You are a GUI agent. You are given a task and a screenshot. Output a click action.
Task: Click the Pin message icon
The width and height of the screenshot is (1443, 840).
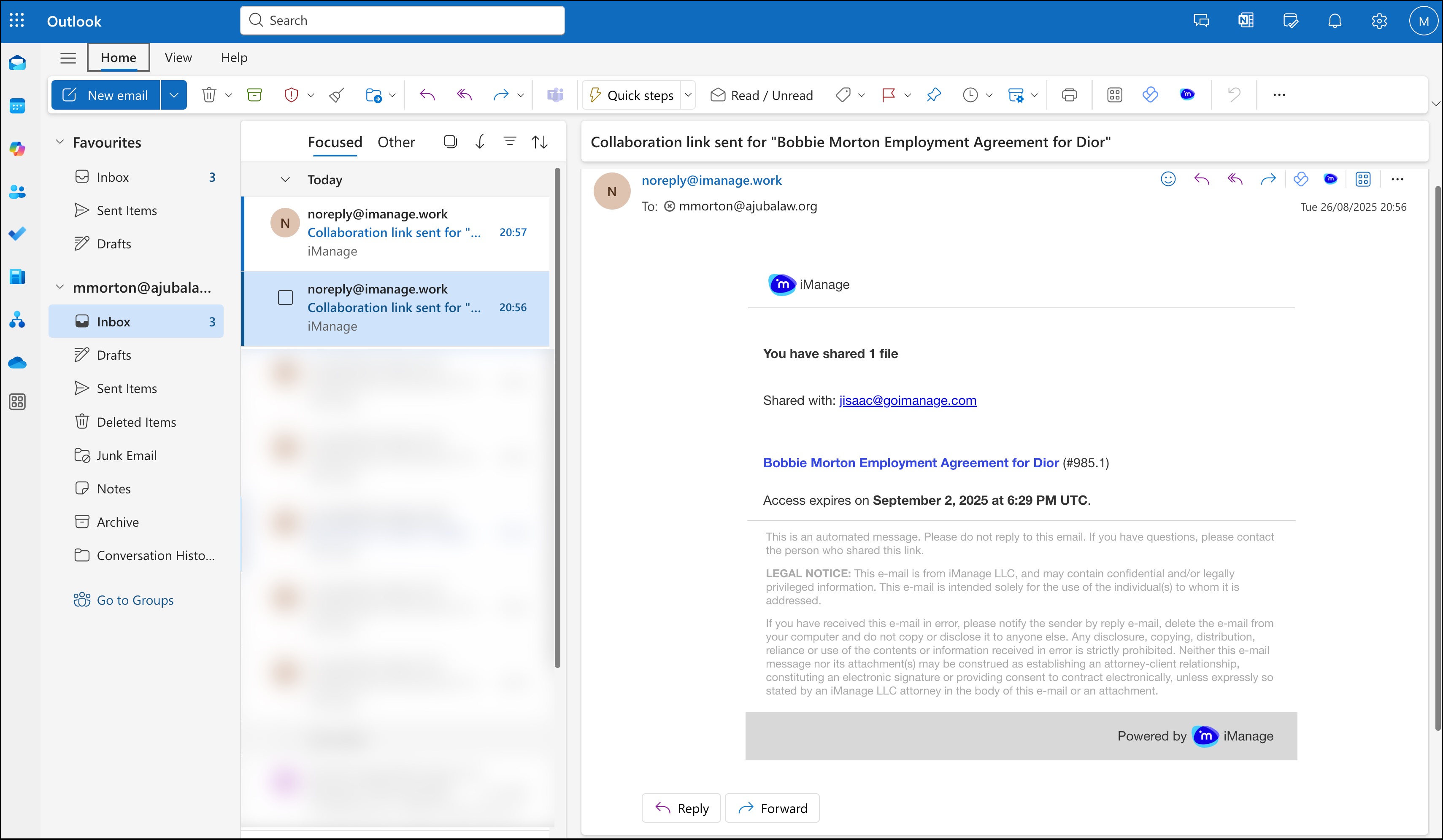pyautogui.click(x=933, y=95)
